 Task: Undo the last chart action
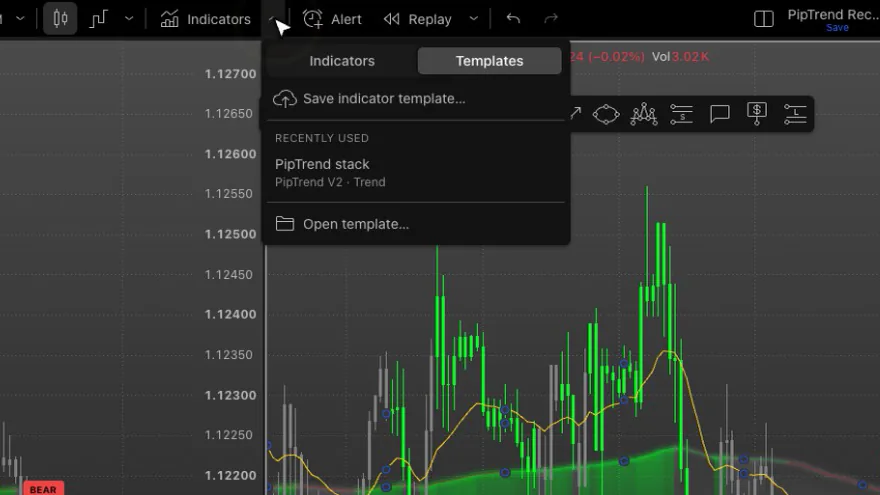tap(513, 19)
